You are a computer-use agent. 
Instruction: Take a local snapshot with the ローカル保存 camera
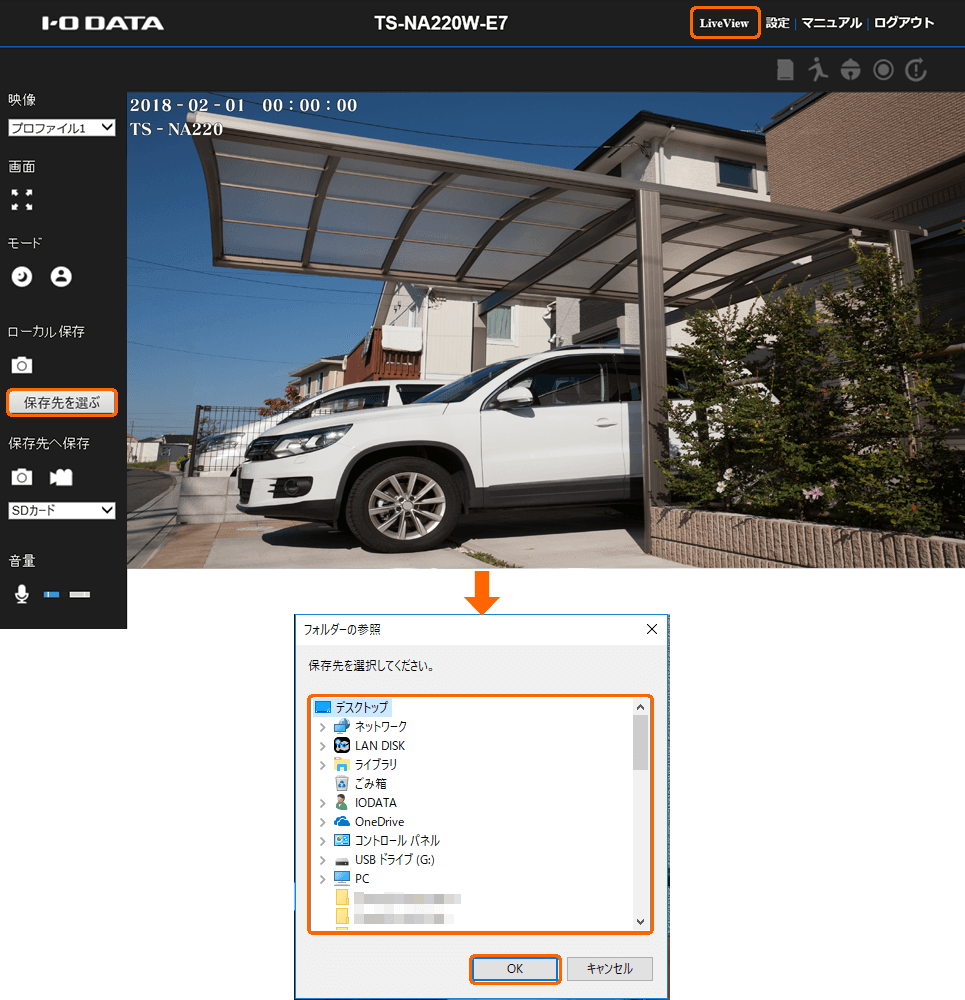(22, 366)
